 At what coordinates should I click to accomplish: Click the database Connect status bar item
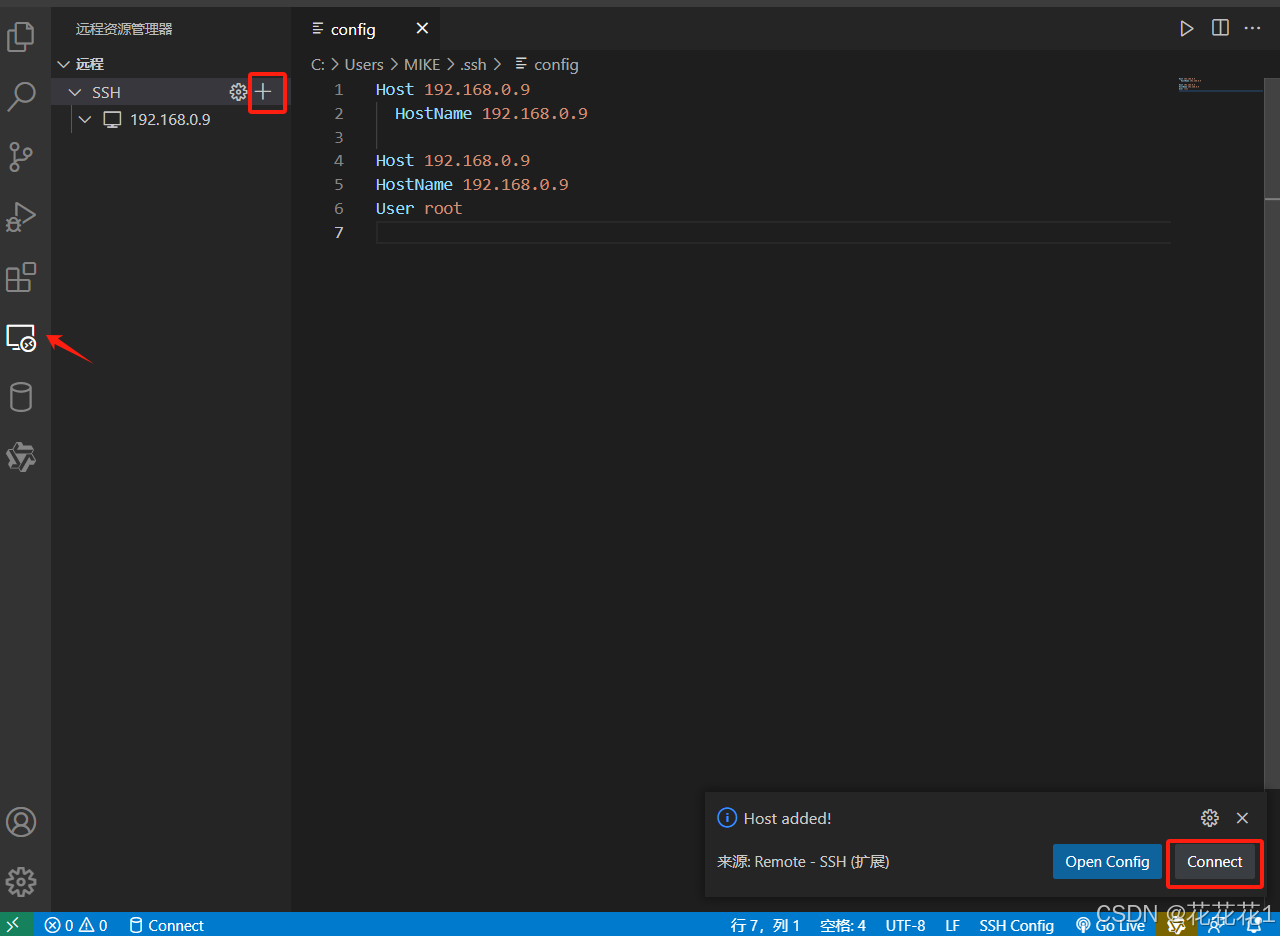pyautogui.click(x=166, y=925)
